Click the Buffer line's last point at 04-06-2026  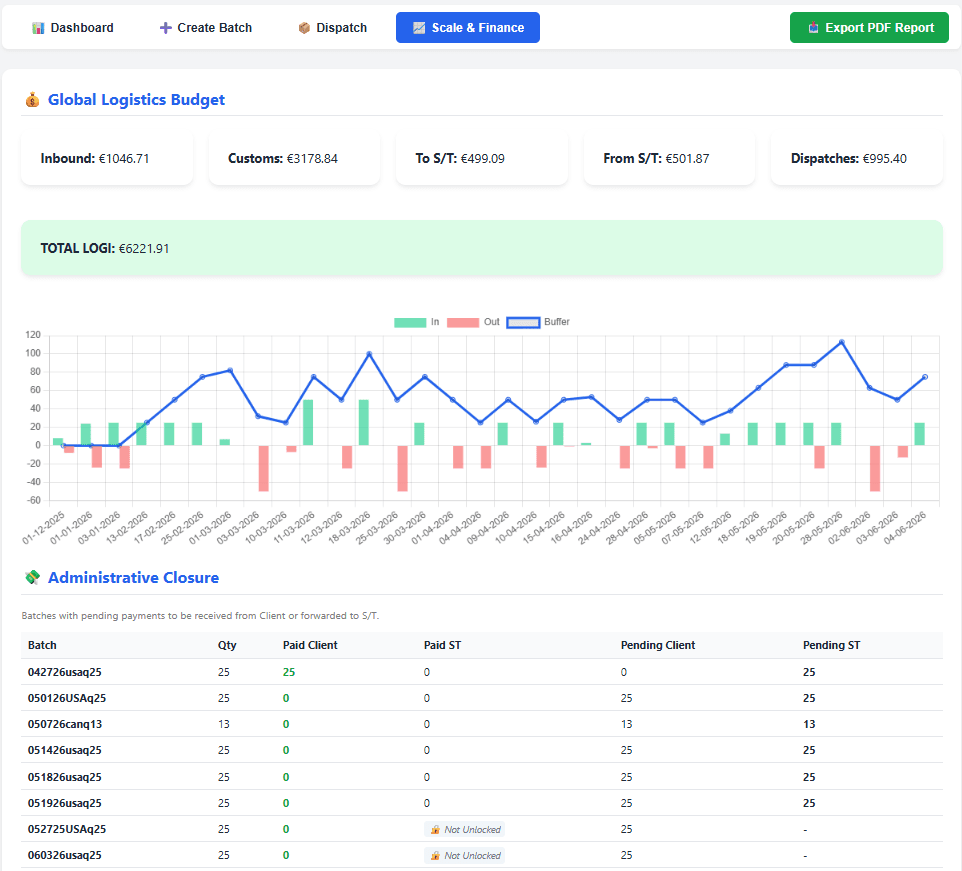(x=925, y=377)
